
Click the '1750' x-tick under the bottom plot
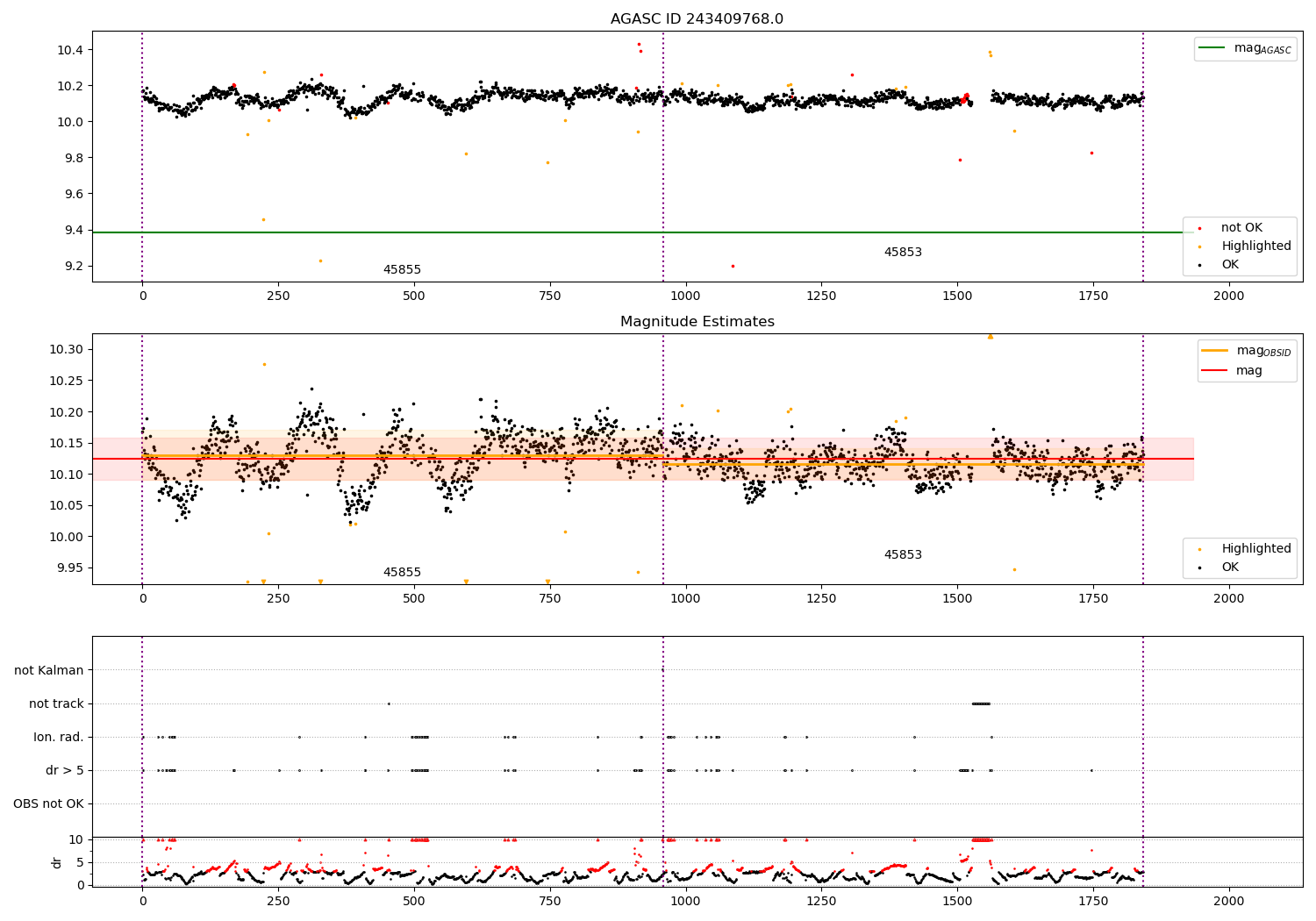1092,901
